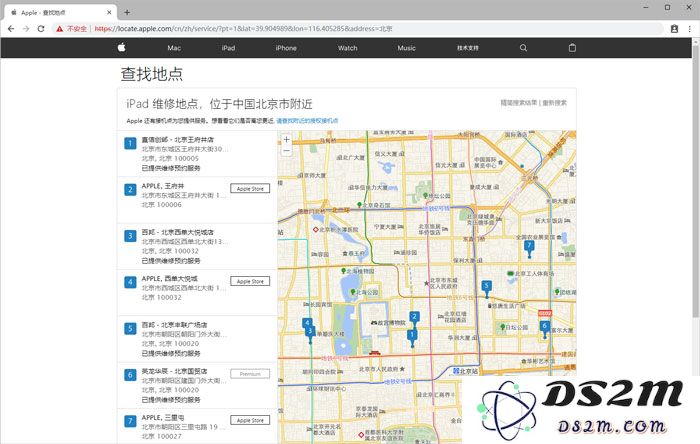
Task: Click list number badge 4
Action: 130,282
